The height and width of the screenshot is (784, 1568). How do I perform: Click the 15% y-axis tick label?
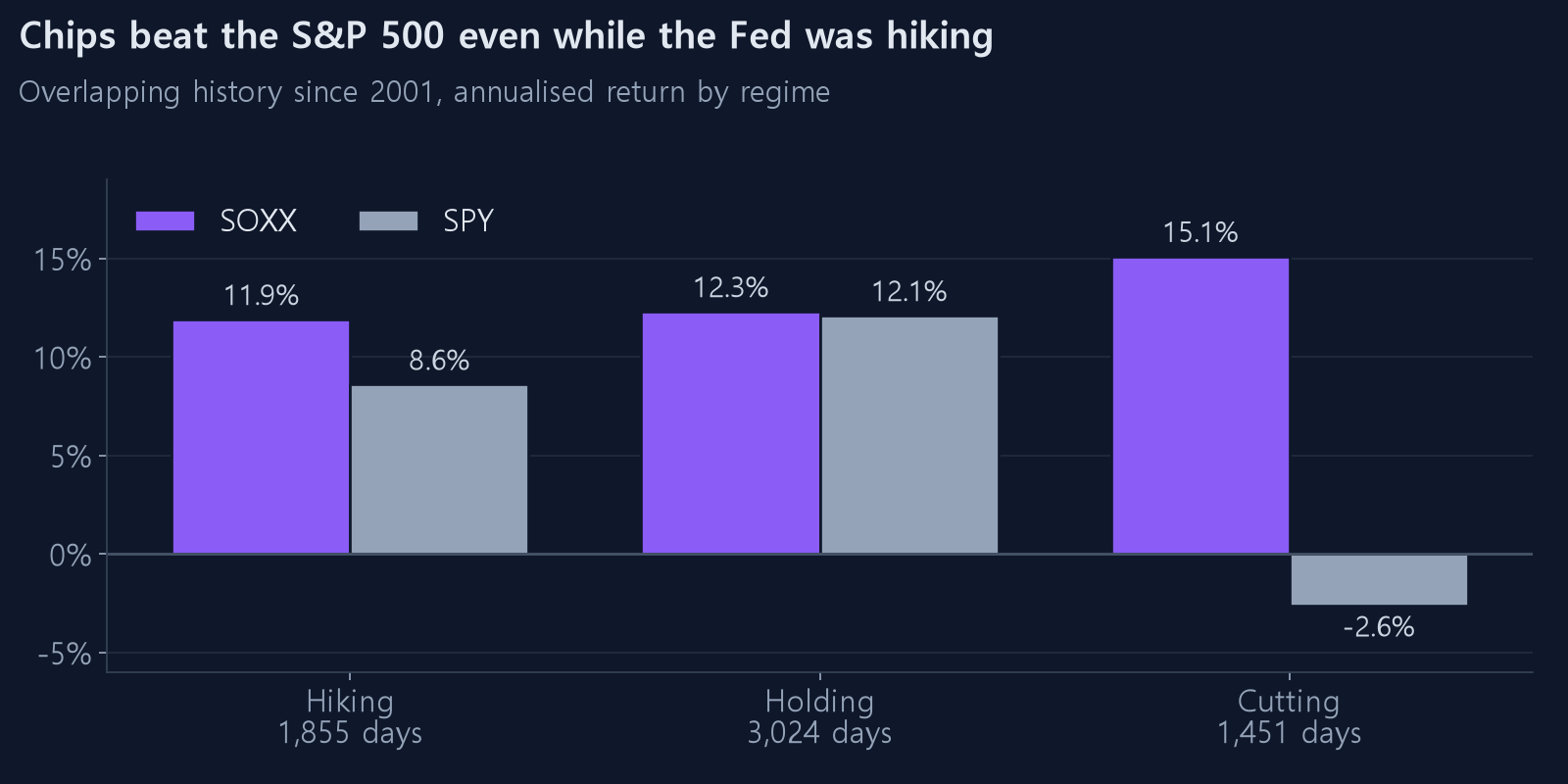(63, 260)
